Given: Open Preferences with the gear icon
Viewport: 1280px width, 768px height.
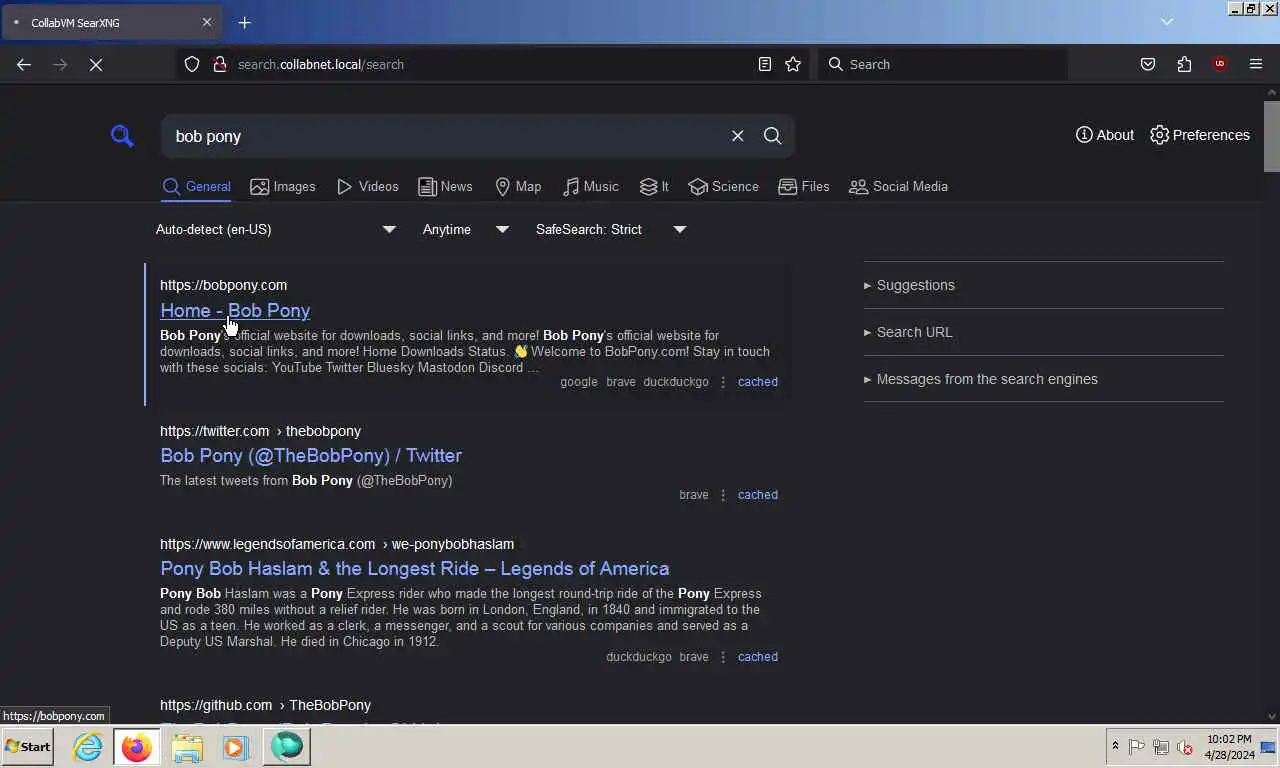Looking at the screenshot, I should 1200,135.
